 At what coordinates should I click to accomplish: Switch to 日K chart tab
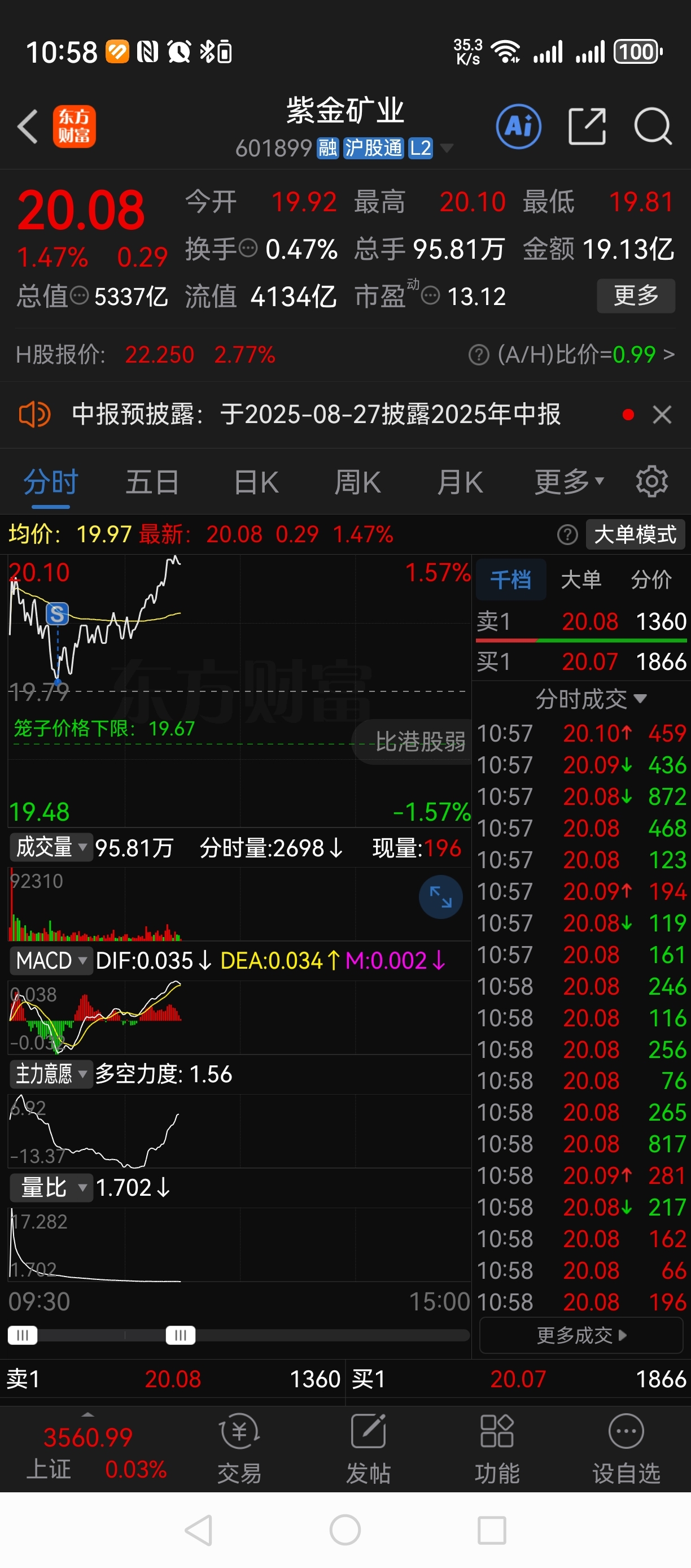pos(256,482)
